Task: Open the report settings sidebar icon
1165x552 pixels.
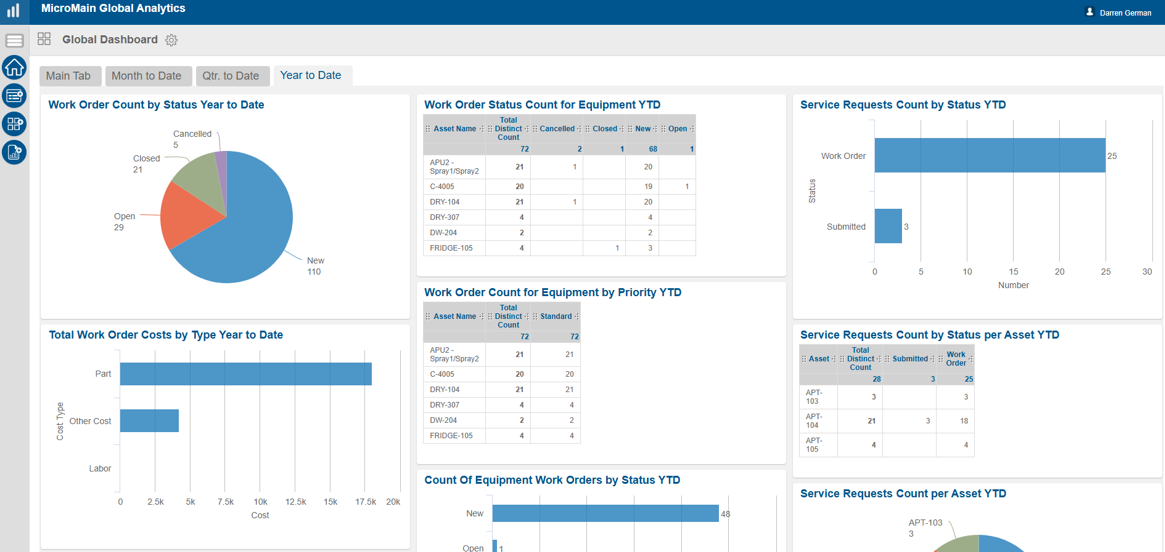Action: [15, 152]
